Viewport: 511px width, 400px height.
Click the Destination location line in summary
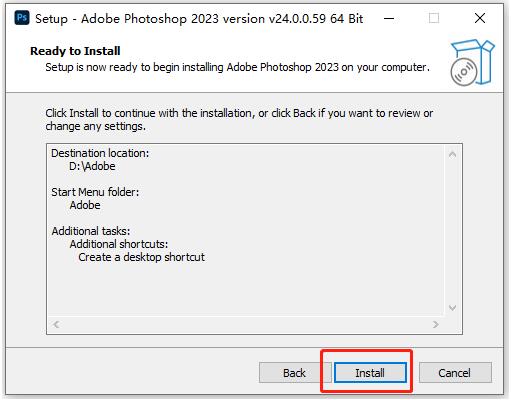click(100, 153)
